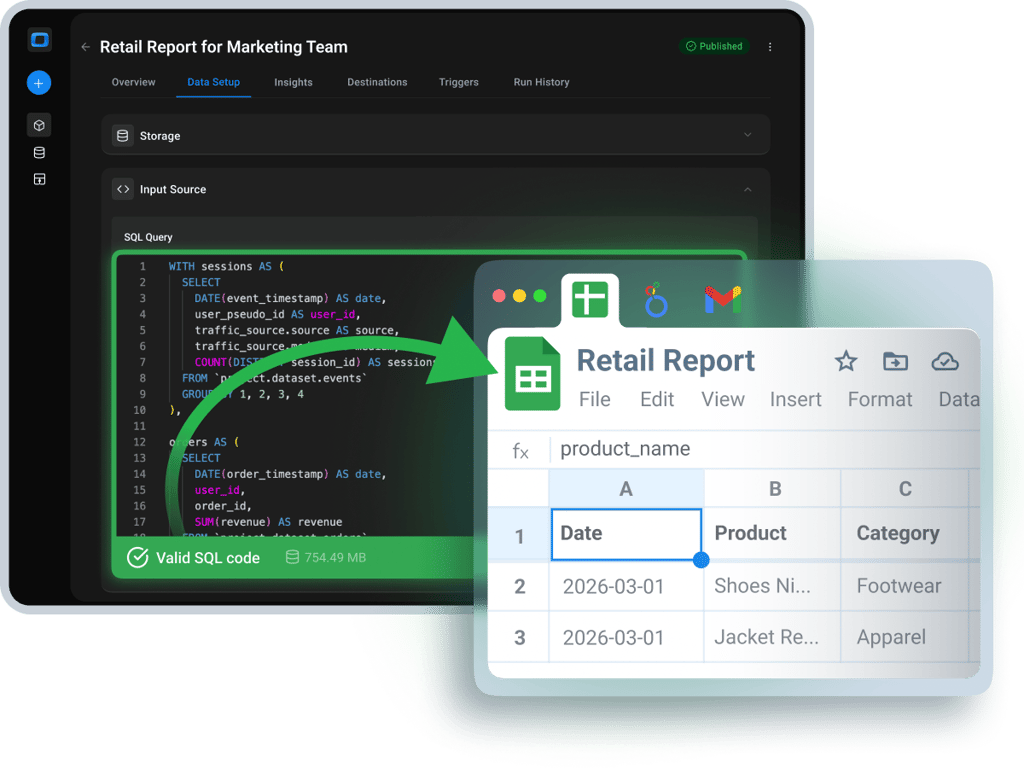Click the Storage database icon
This screenshot has width=1024, height=768.
pos(122,136)
